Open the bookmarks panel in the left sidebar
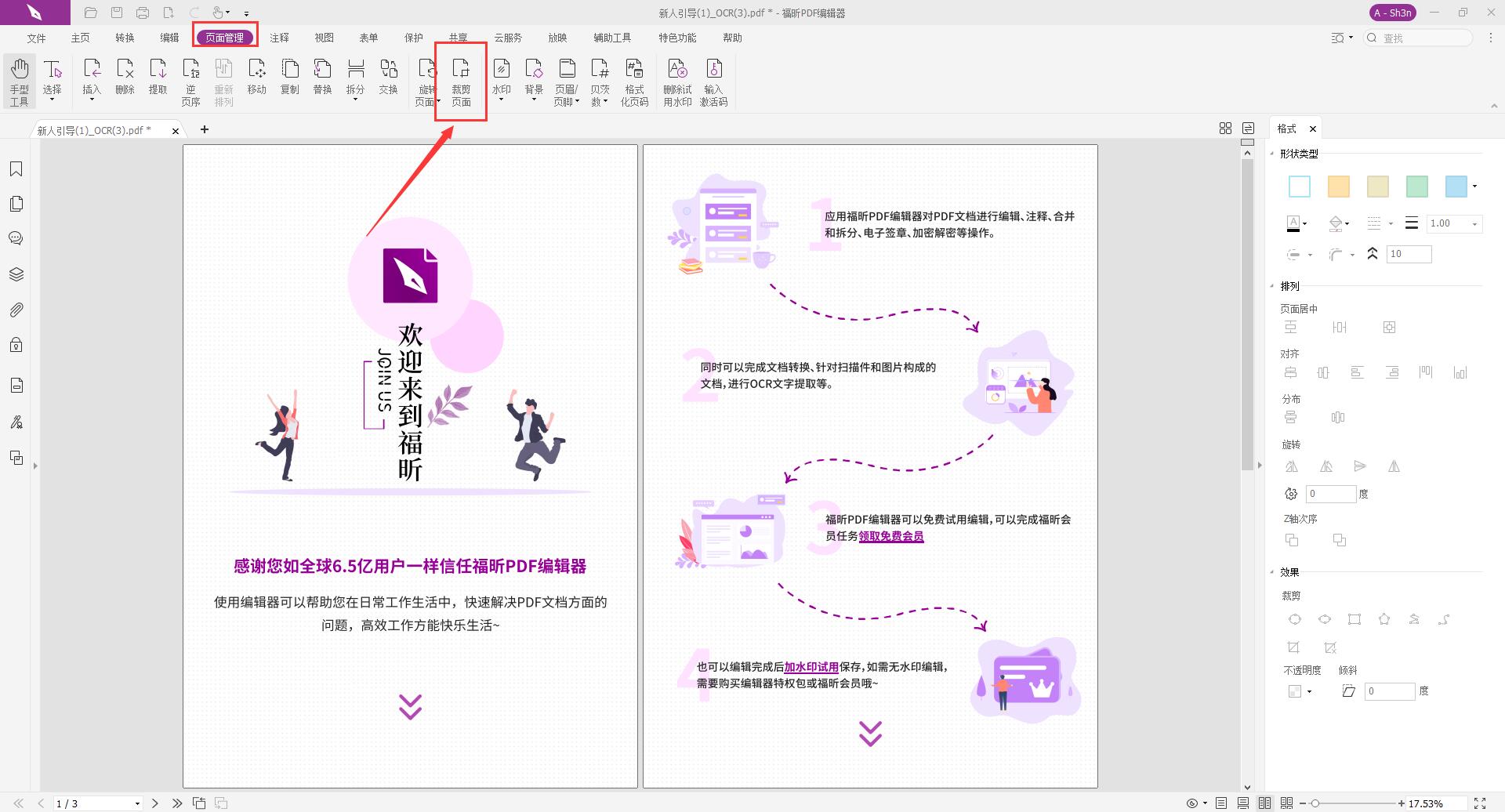This screenshot has height=812, width=1505. pos(16,168)
